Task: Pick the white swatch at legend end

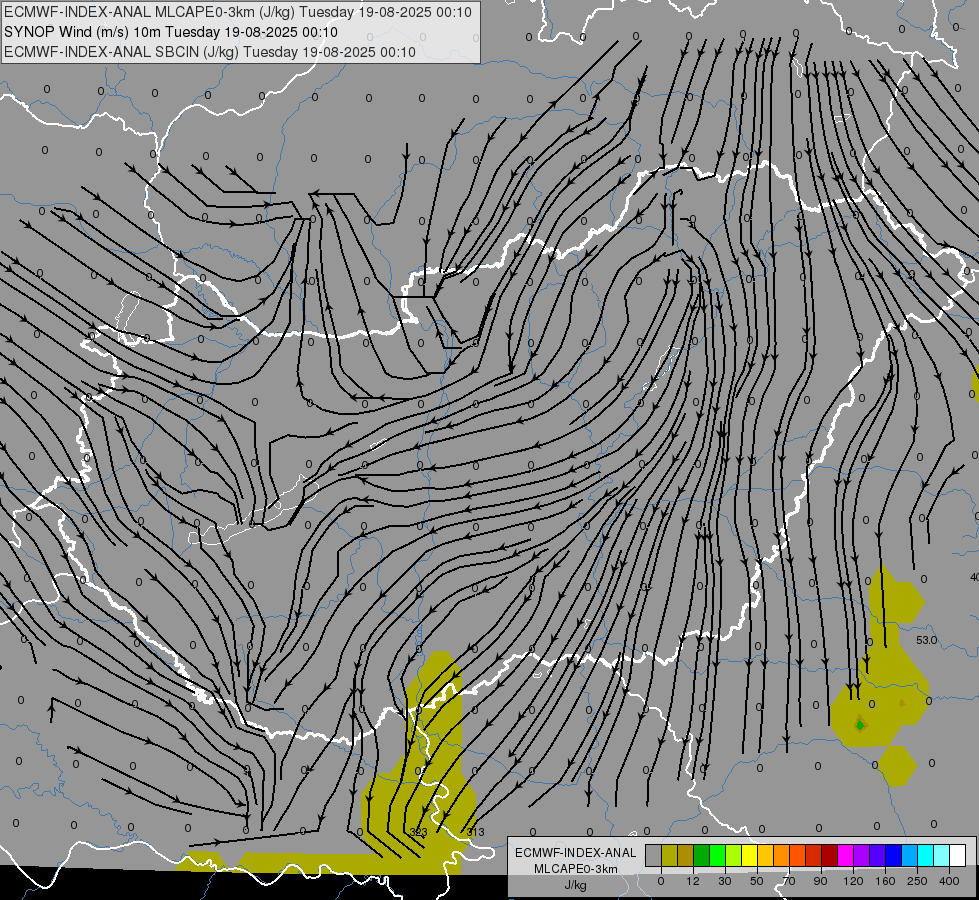Action: coord(958,855)
